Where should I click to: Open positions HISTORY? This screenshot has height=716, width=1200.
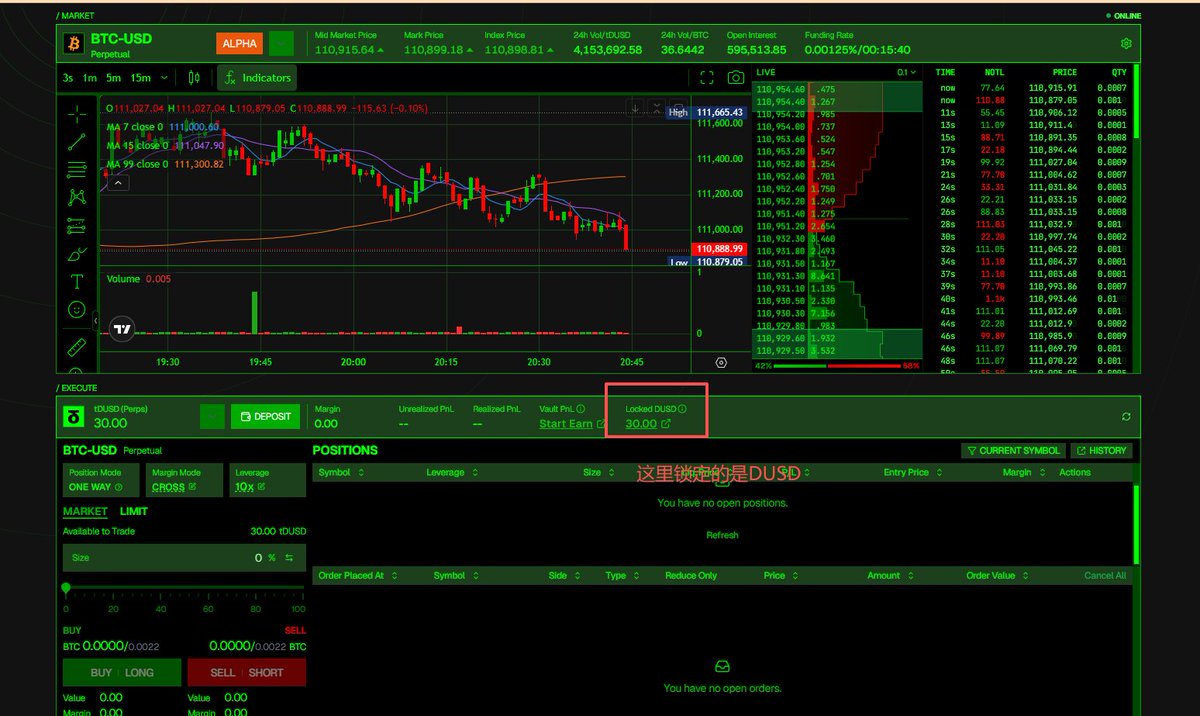tap(1101, 451)
